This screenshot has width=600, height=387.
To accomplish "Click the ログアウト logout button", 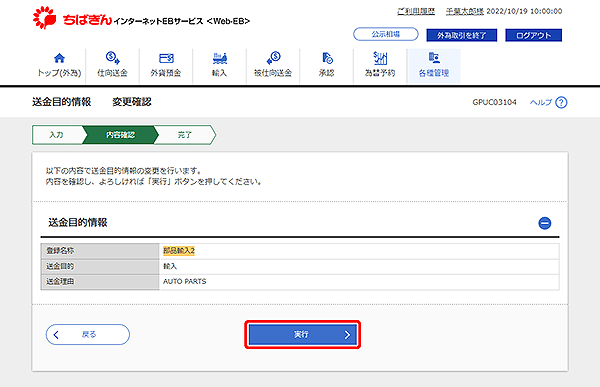I will click(533, 35).
